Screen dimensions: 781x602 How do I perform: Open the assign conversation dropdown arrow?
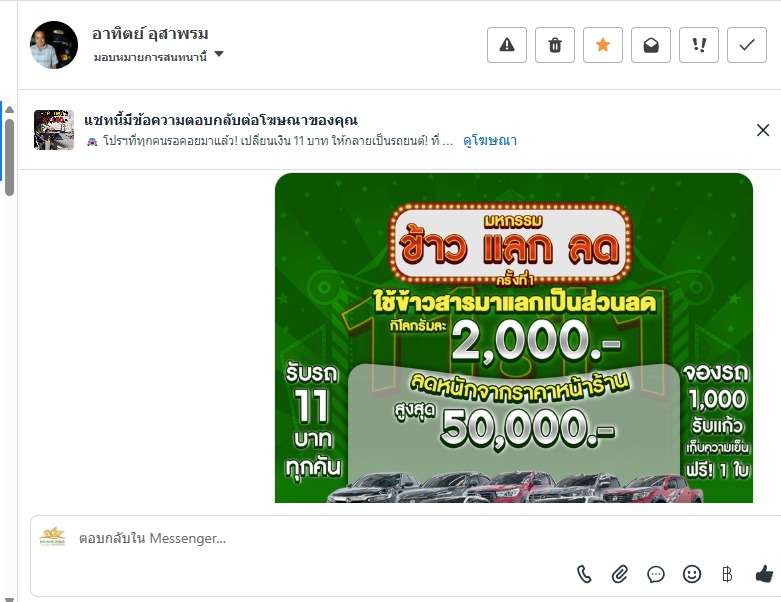point(219,54)
